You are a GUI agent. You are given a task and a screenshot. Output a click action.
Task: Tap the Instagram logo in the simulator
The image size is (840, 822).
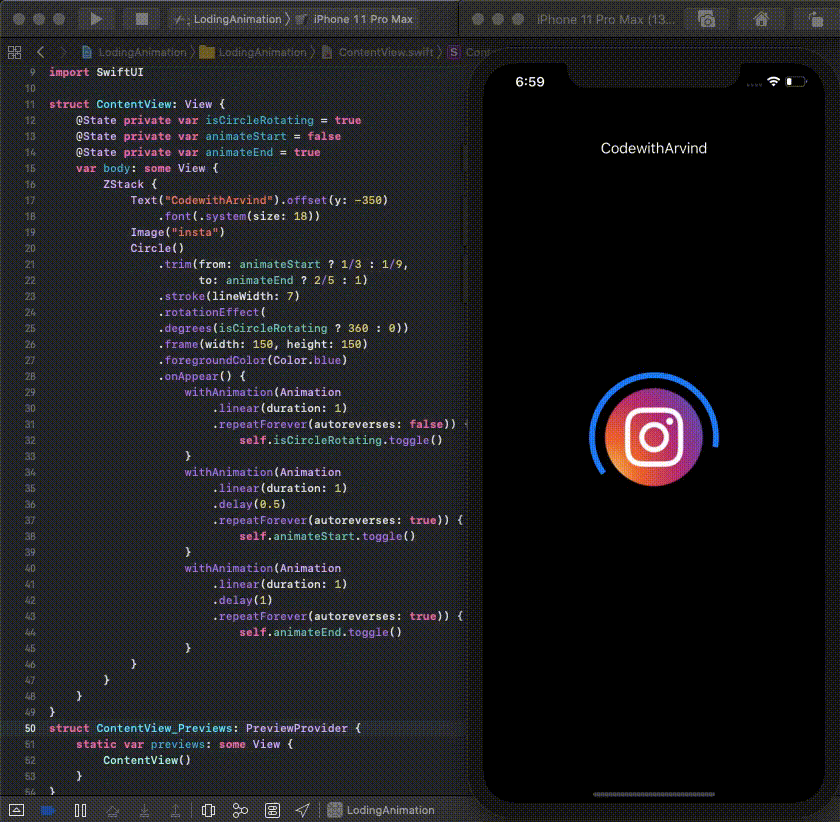pyautogui.click(x=654, y=437)
